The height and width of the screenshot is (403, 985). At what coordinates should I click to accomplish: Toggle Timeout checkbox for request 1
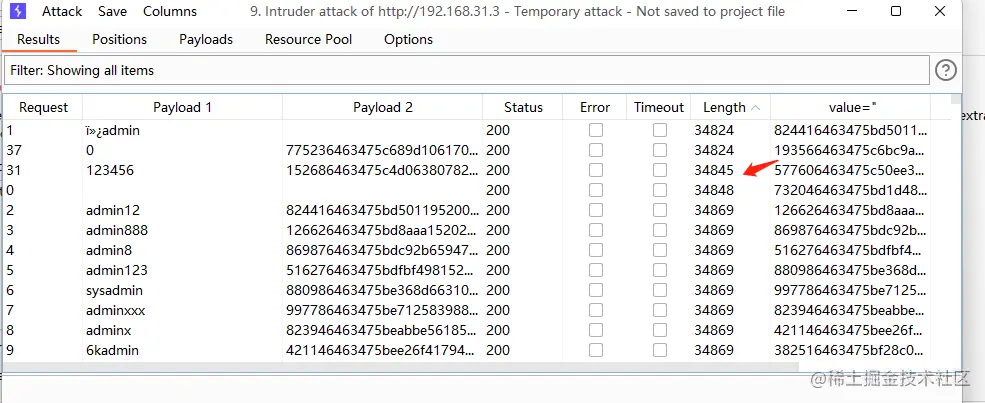point(660,130)
